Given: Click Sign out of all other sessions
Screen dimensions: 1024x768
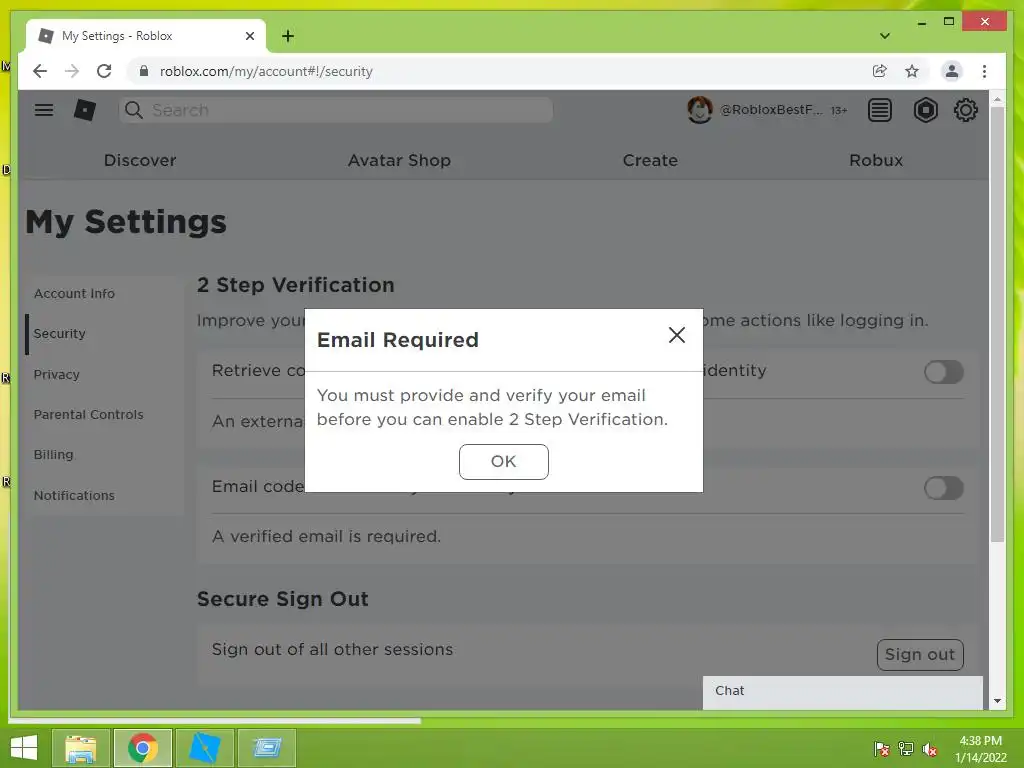Looking at the screenshot, I should 920,654.
